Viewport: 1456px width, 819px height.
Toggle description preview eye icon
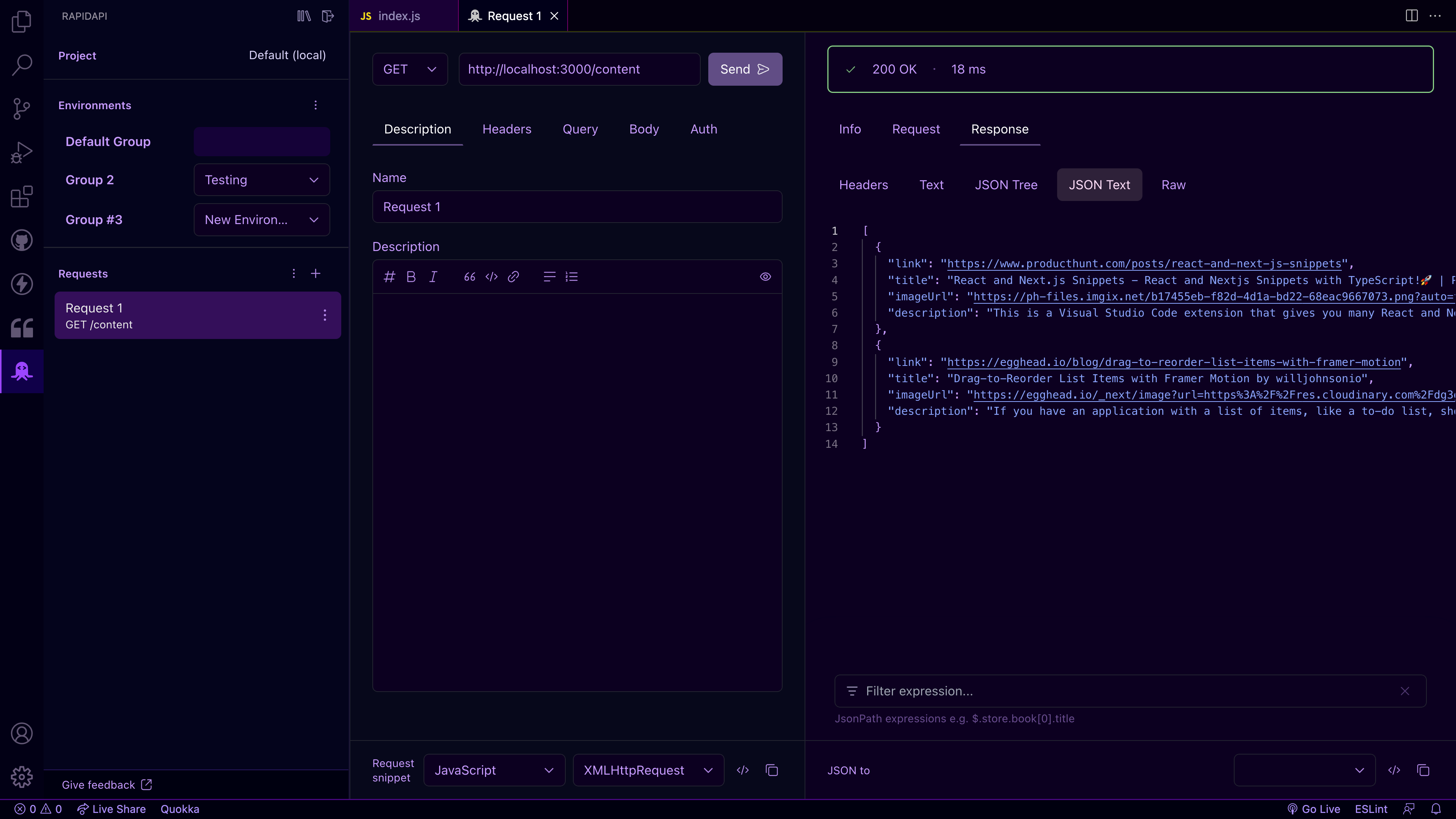click(x=765, y=277)
